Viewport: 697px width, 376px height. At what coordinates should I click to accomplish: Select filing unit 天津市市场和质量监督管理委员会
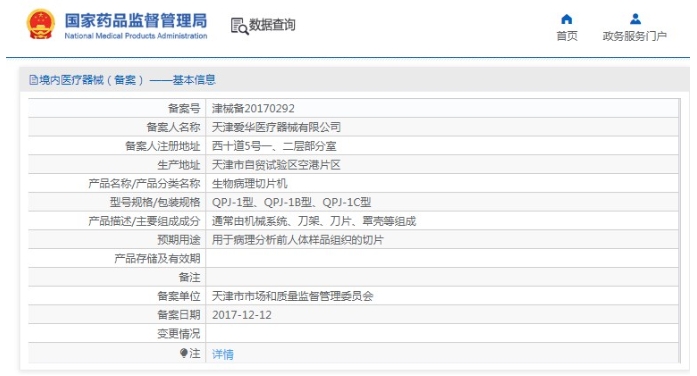[292, 296]
